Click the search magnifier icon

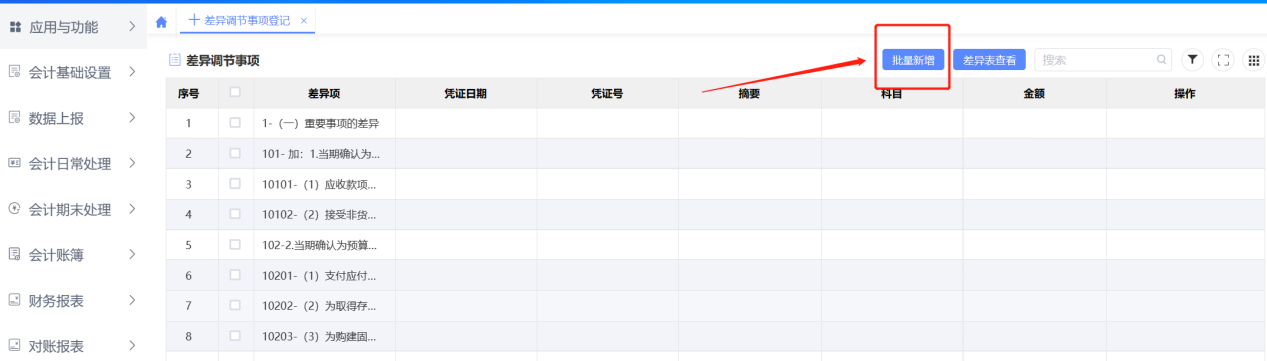pos(1161,60)
